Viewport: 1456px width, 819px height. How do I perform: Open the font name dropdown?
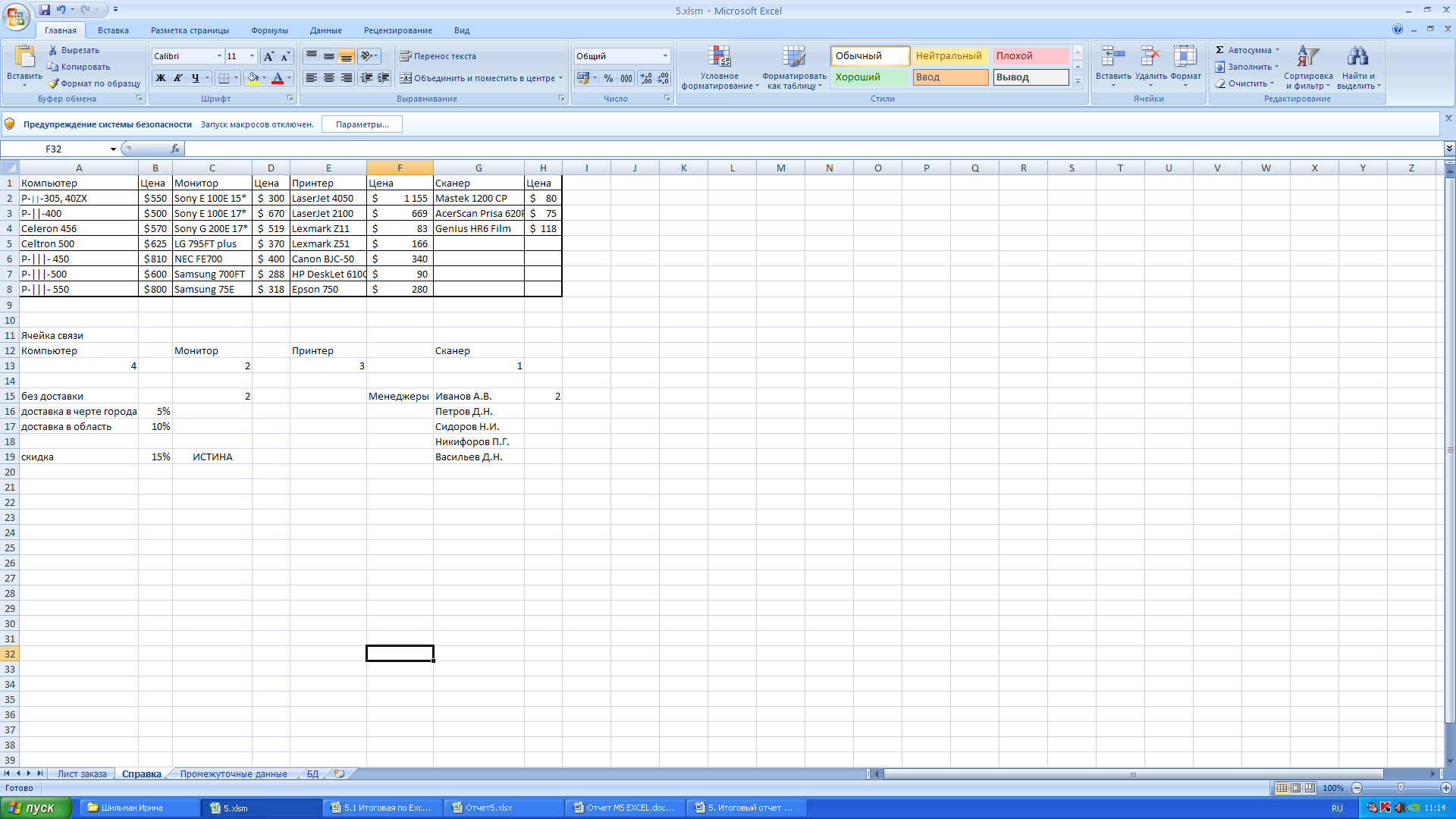point(219,56)
